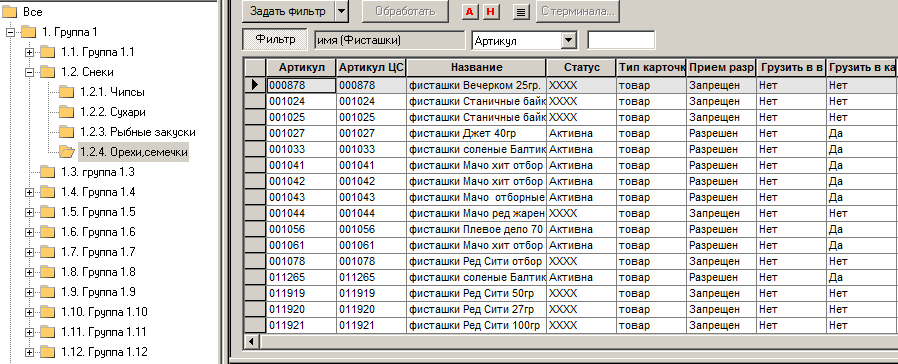Open the 'Задать фильтр' dropdown arrow
Viewport: 898px width, 364px height.
coord(341,11)
